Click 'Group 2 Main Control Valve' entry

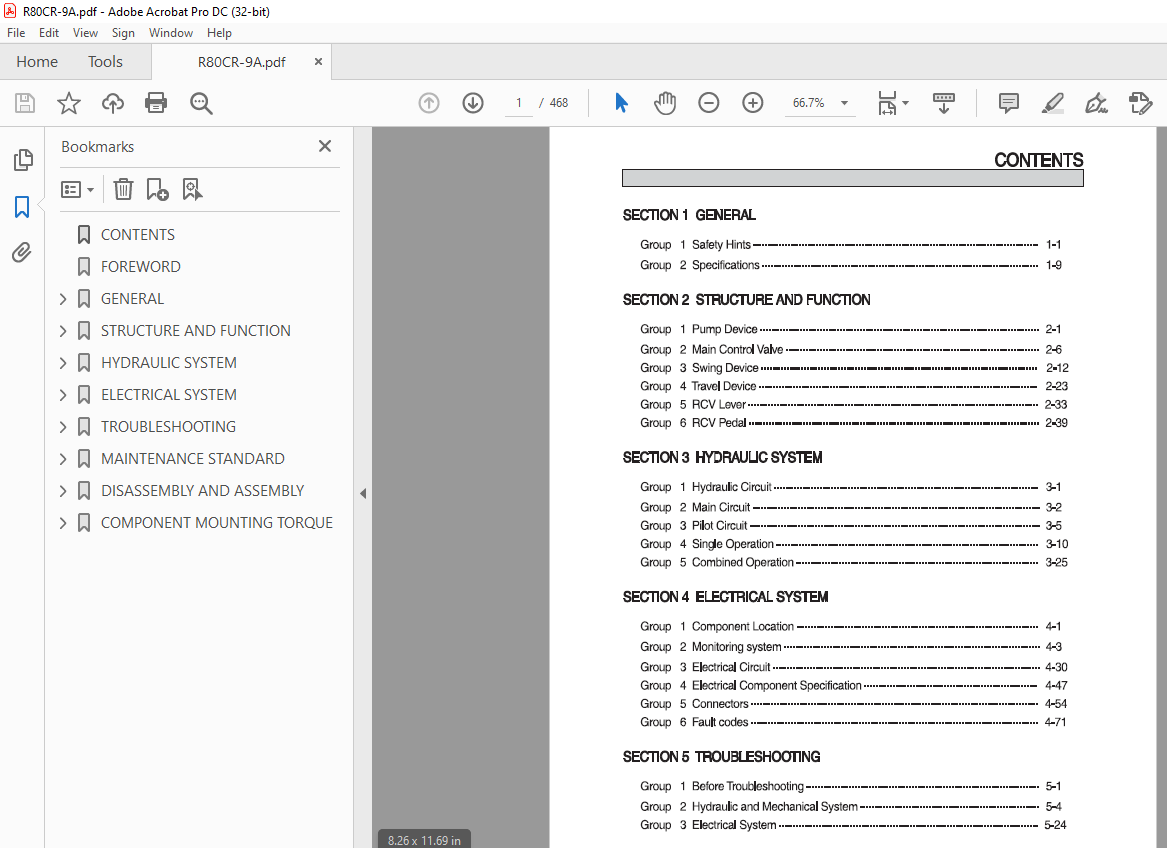851,349
